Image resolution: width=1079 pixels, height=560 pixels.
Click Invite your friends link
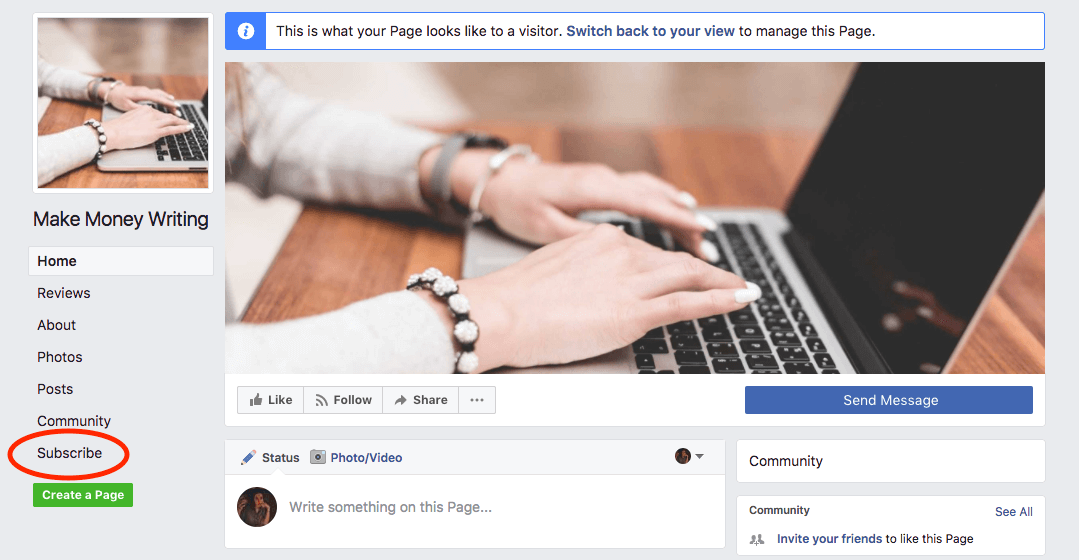(x=829, y=539)
